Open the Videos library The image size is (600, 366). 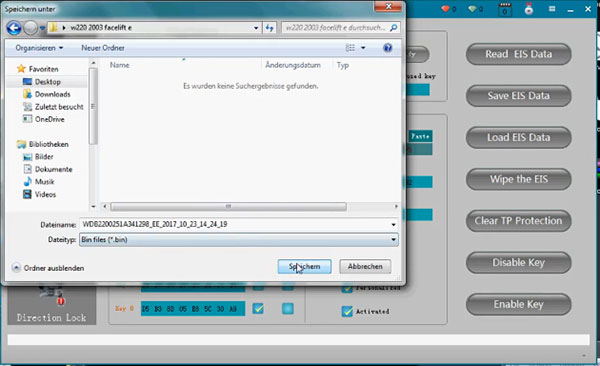coord(39,194)
